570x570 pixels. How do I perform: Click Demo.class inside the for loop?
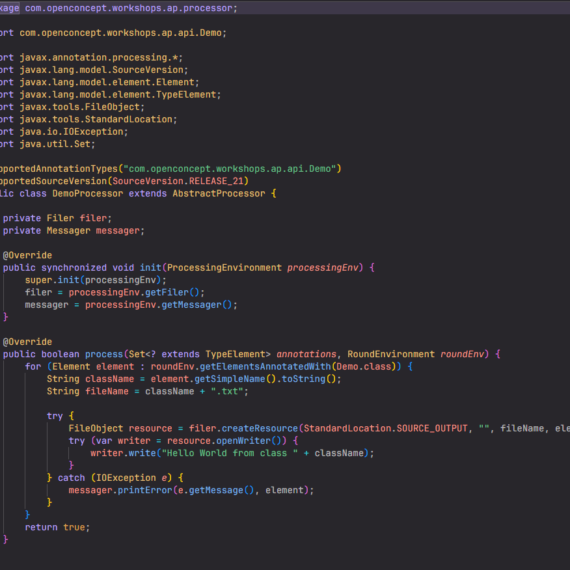pyautogui.click(x=364, y=366)
